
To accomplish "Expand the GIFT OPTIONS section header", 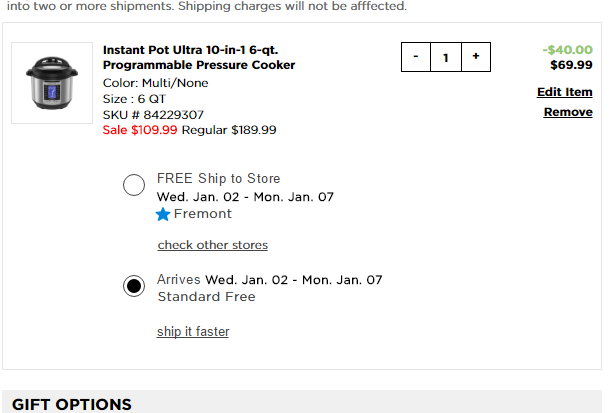I will 72,403.
